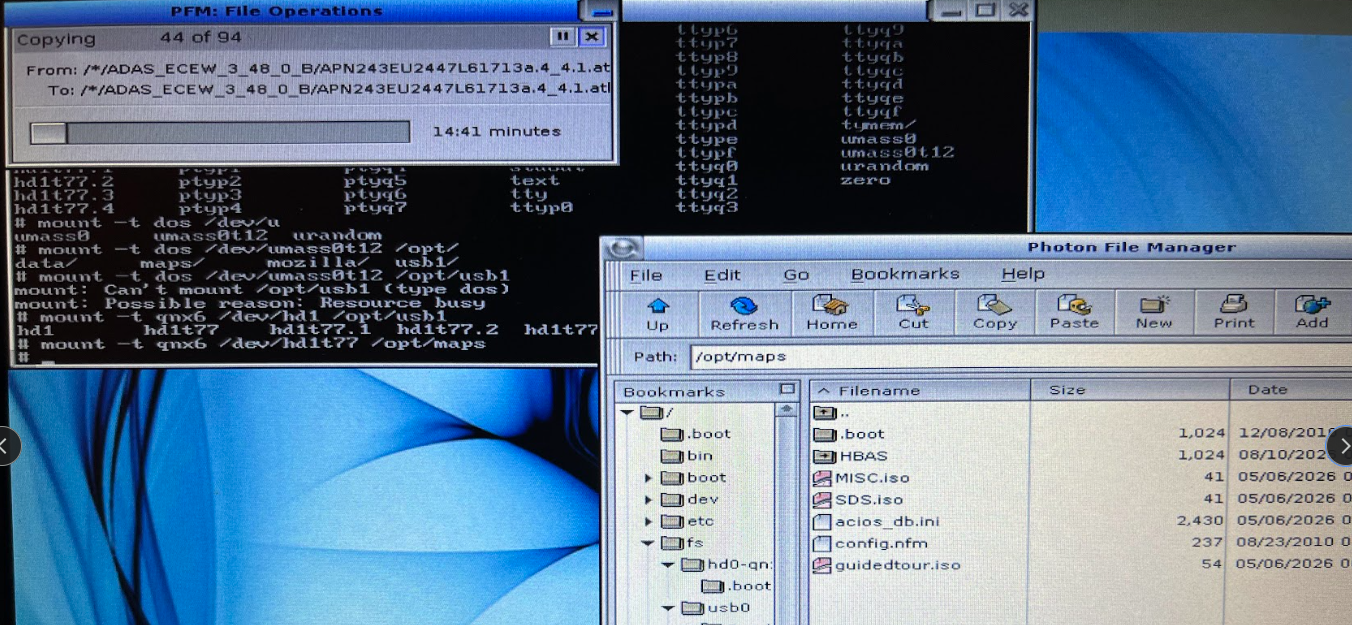Refresh the file list in Photon File Manager
The image size is (1352, 625).
coord(744,312)
